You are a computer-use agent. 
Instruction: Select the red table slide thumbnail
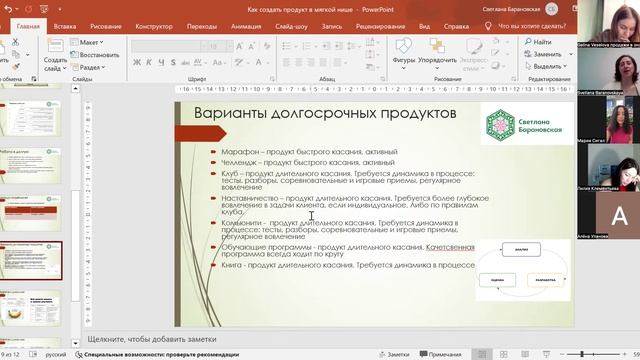(x=31, y=213)
